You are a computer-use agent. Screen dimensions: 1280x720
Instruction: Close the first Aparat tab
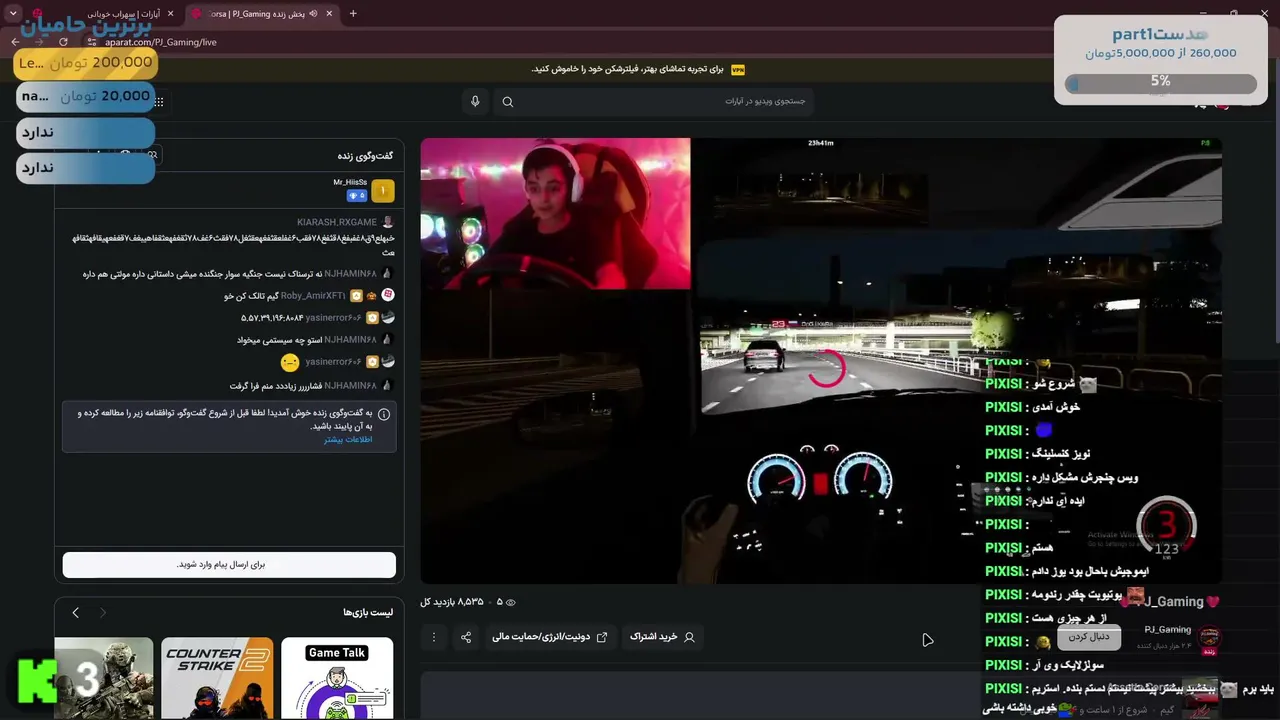[170, 14]
